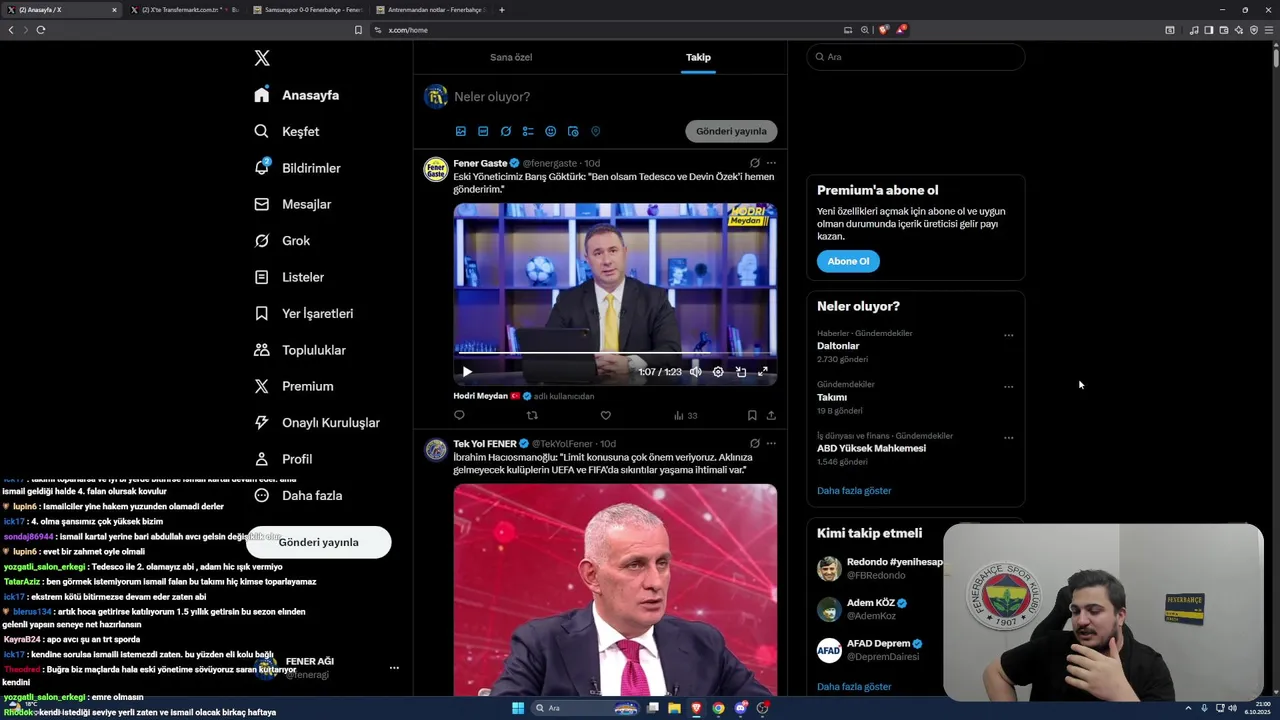Click Abone Ol premium button

coord(848,261)
